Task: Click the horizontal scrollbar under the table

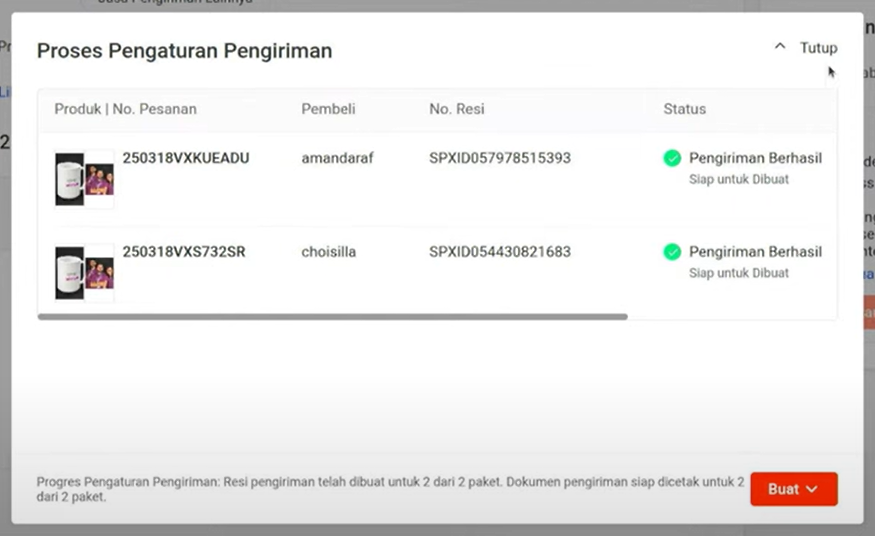Action: coord(333,317)
